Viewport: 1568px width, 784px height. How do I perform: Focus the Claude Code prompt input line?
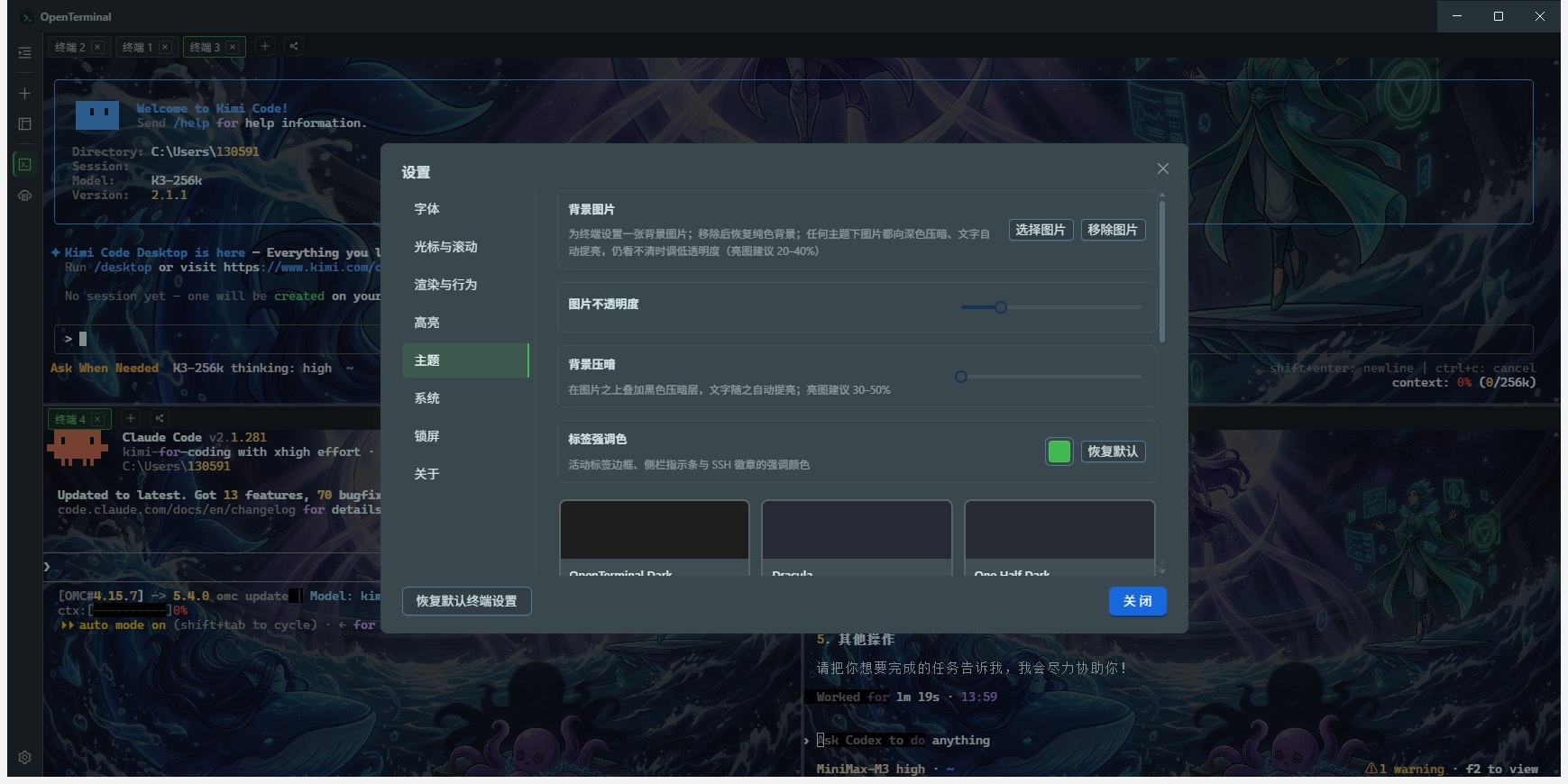pyautogui.click(x=212, y=567)
